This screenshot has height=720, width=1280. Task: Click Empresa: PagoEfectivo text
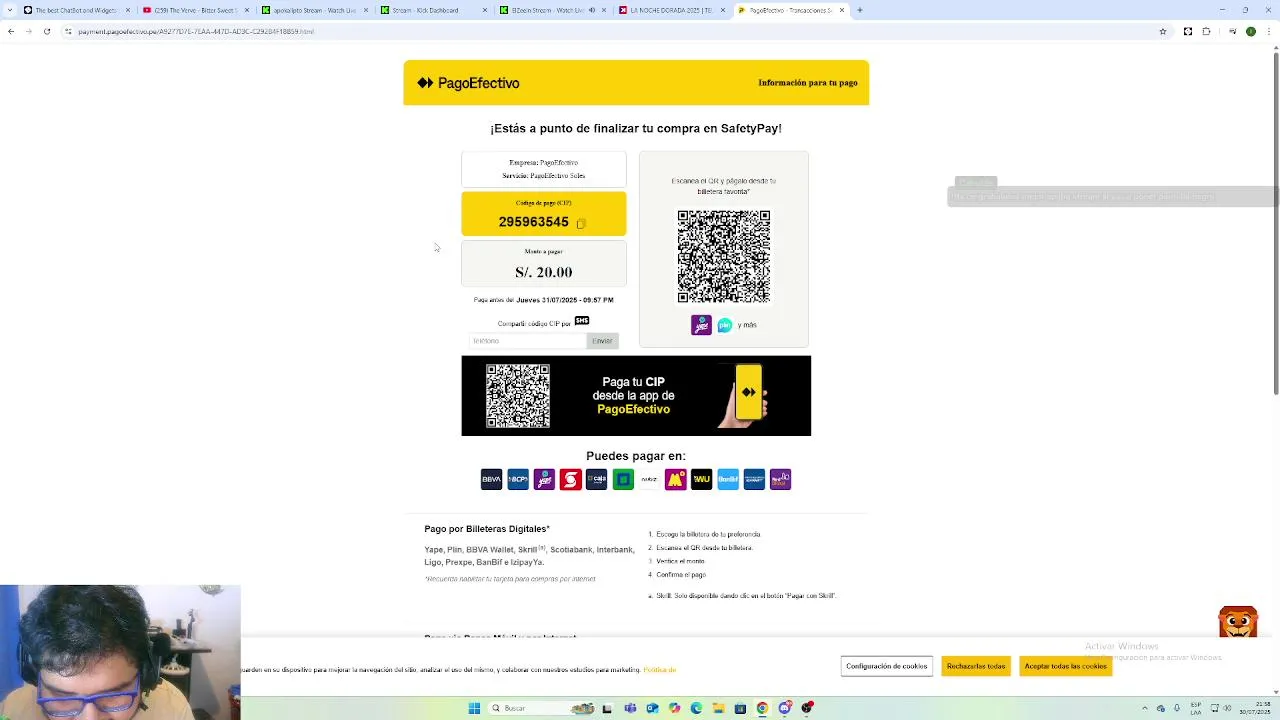(544, 162)
